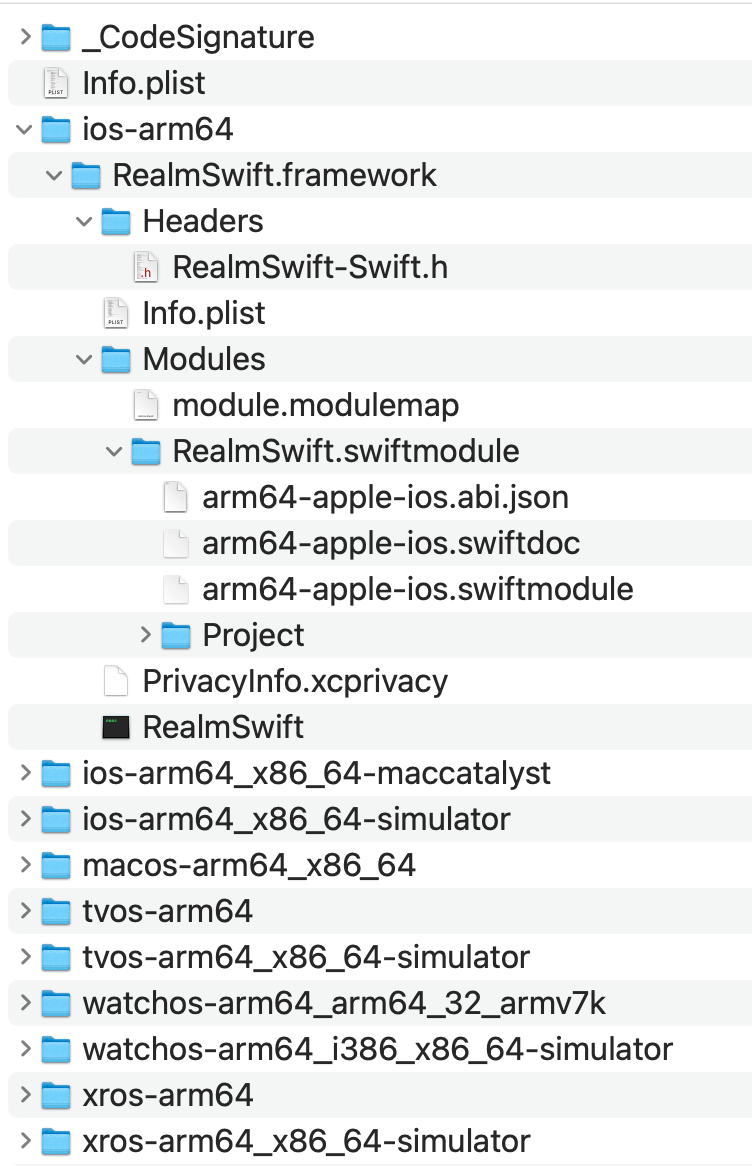This screenshot has height=1166, width=752.
Task: Expand the watchos-arm64_i386_x86_64-simulator chevron
Action: point(25,1049)
